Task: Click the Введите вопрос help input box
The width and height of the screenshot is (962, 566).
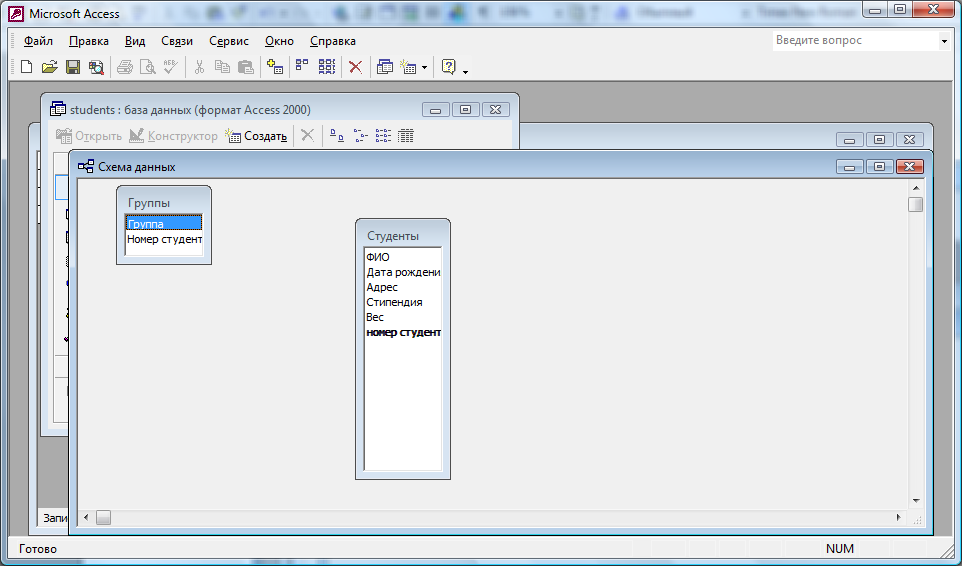Action: [x=855, y=40]
